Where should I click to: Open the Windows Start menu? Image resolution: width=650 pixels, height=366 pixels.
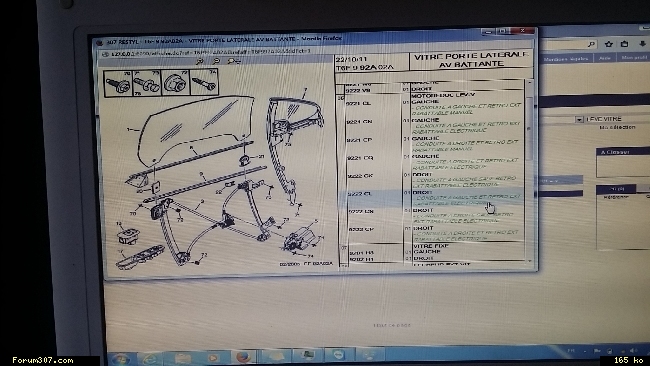coord(121,358)
